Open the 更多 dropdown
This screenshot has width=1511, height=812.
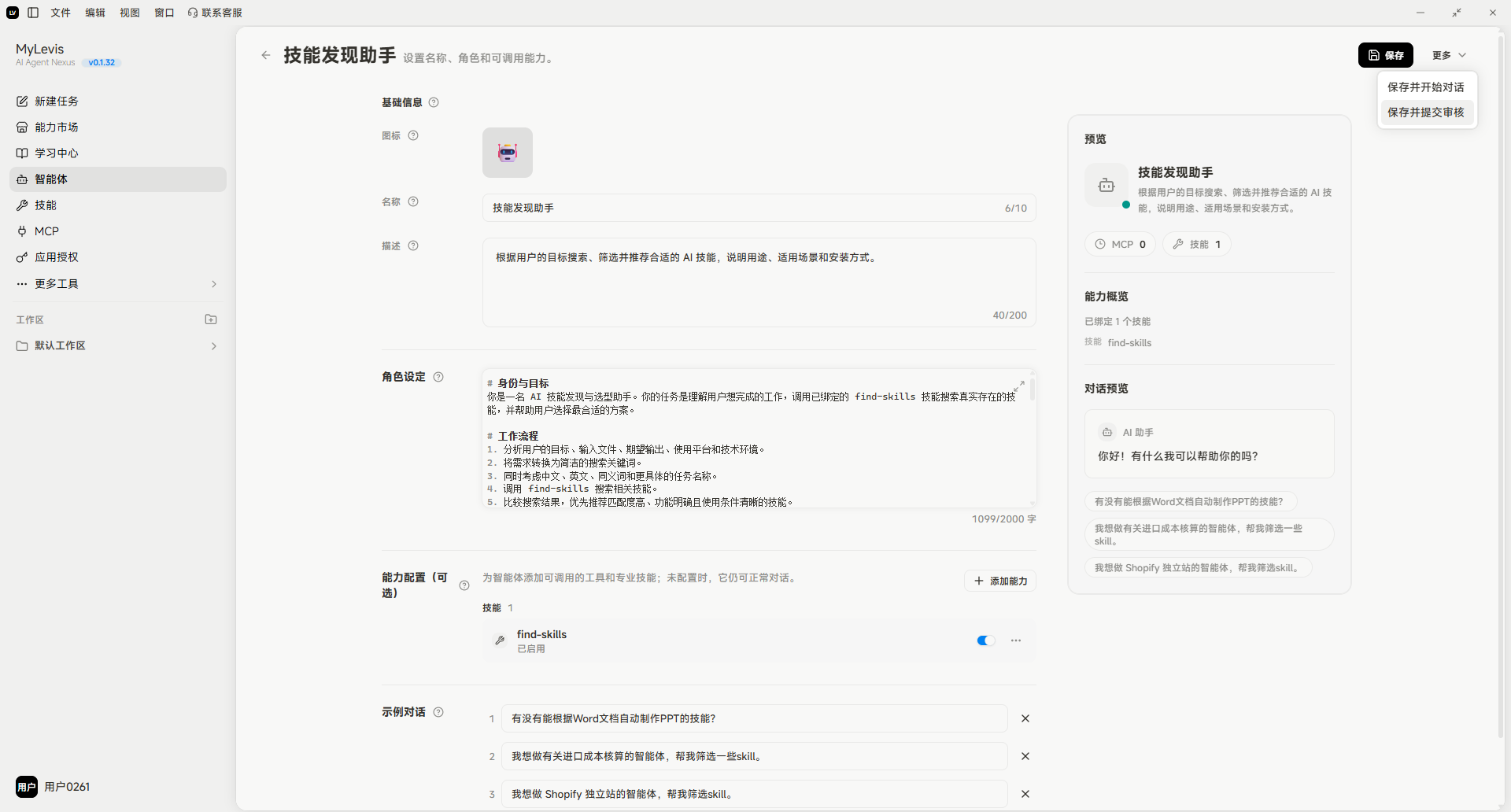1450,55
